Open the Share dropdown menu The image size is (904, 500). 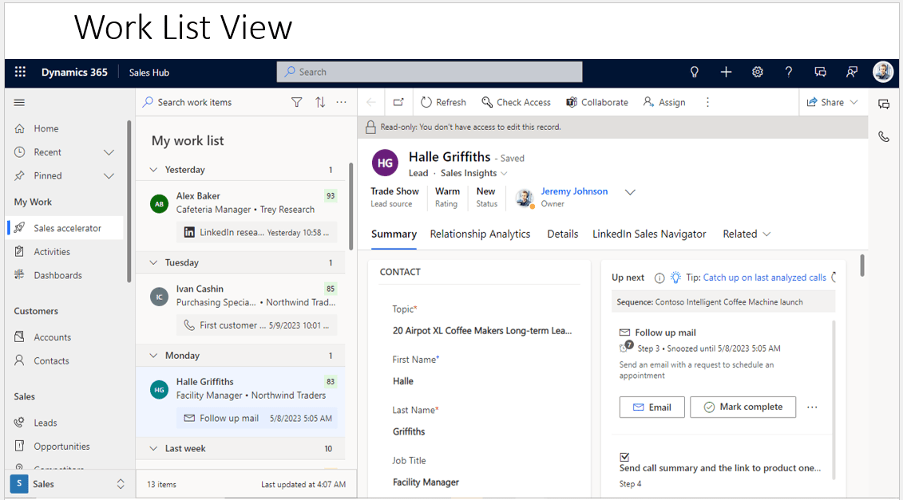832,102
